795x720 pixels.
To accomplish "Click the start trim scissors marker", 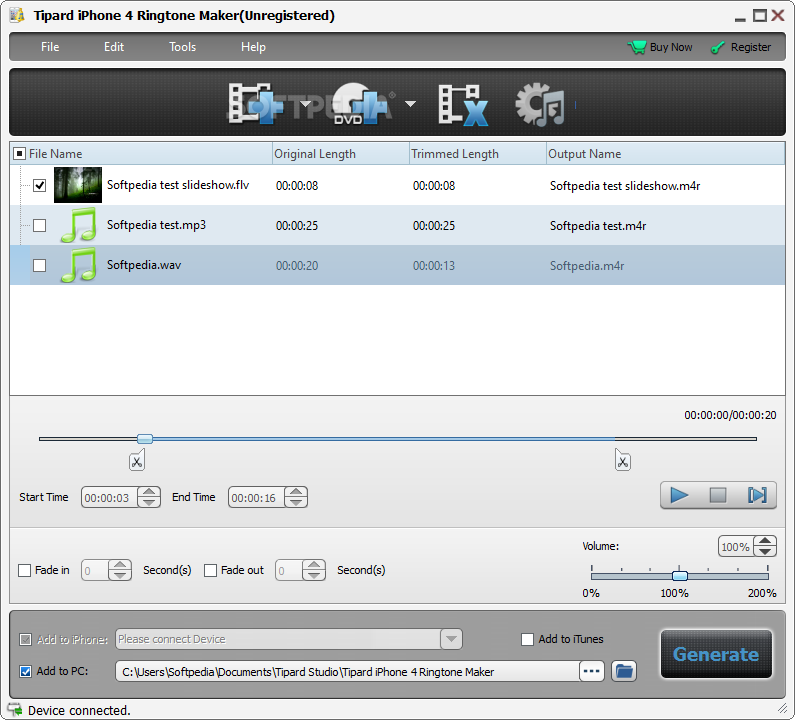I will point(137,460).
